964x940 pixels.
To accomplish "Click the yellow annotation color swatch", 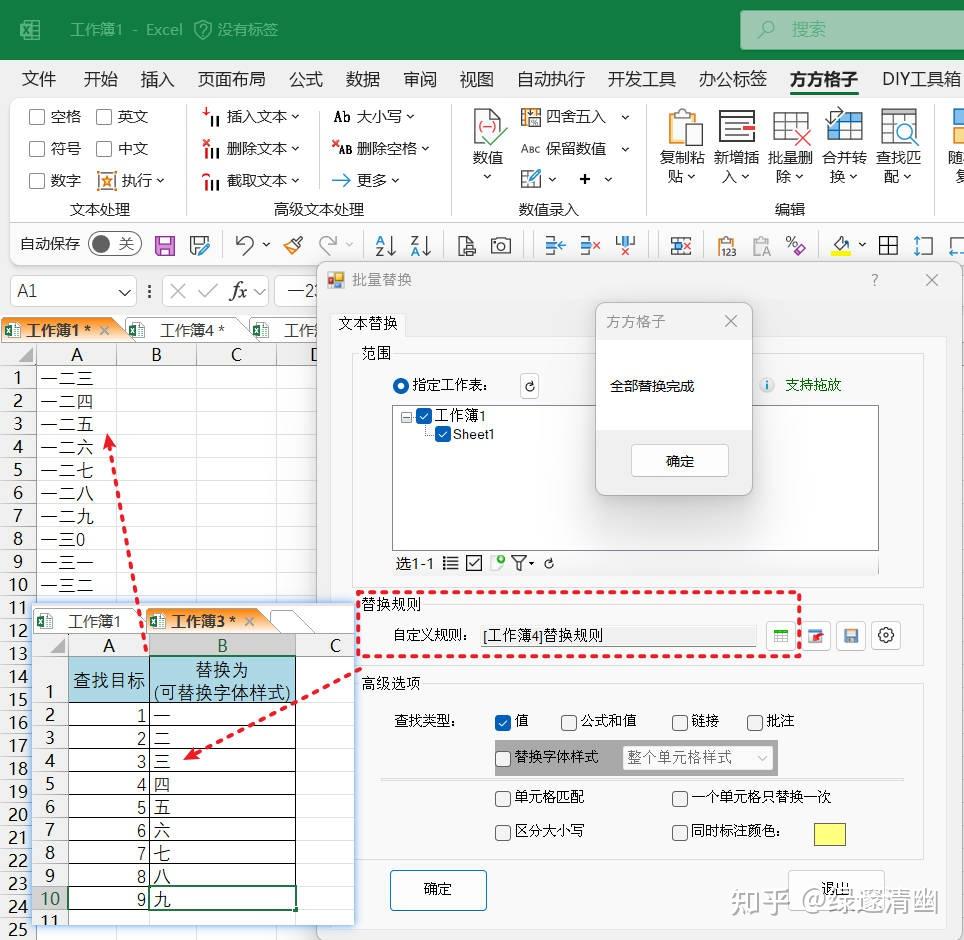I will (x=830, y=832).
